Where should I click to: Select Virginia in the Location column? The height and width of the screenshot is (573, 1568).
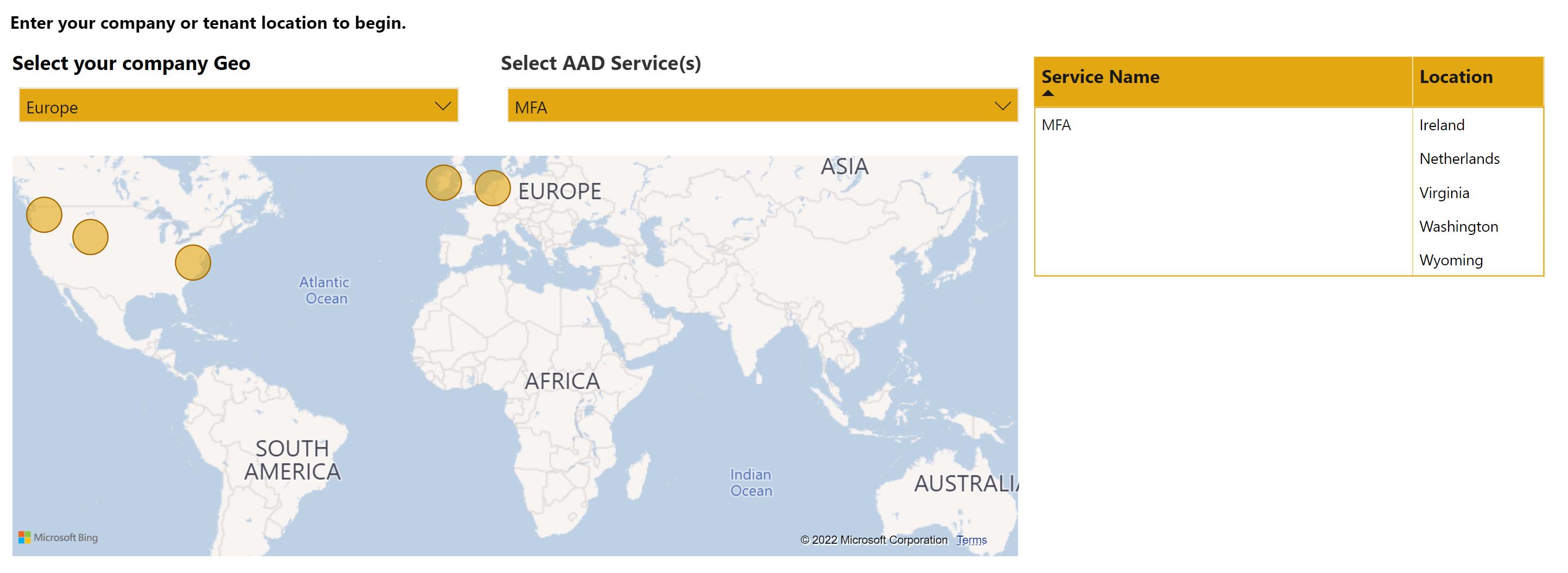tap(1444, 193)
